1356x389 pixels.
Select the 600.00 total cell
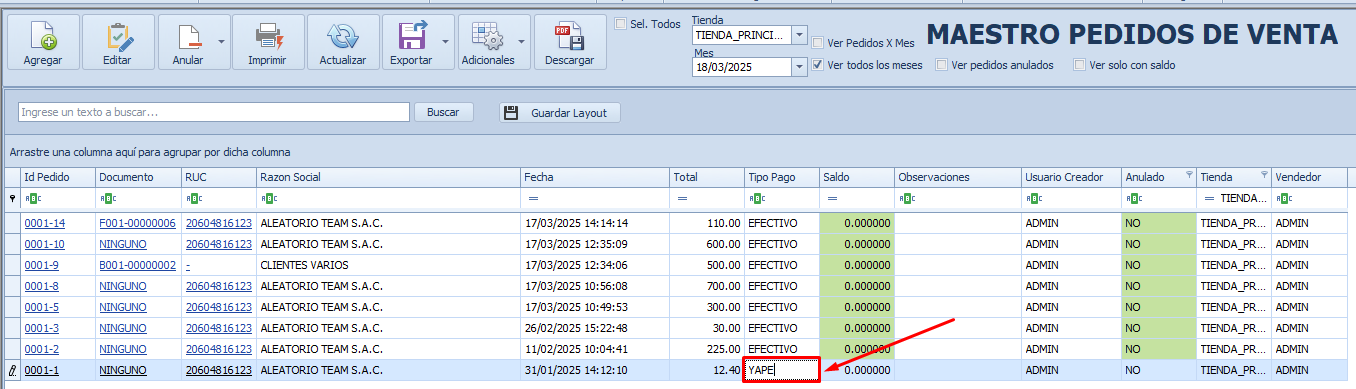tap(707, 244)
